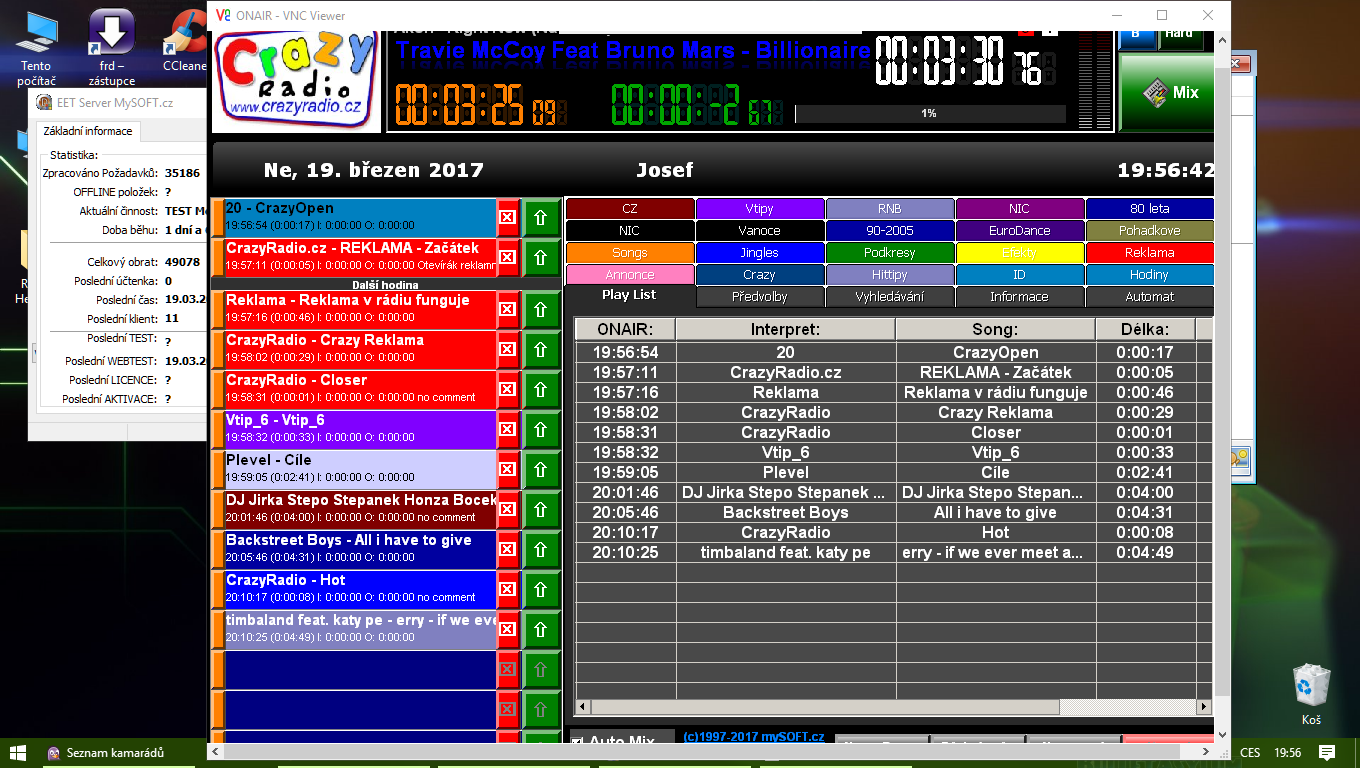Move Plevel - Cile up
Image resolution: width=1360 pixels, height=768 pixels.
pos(541,470)
